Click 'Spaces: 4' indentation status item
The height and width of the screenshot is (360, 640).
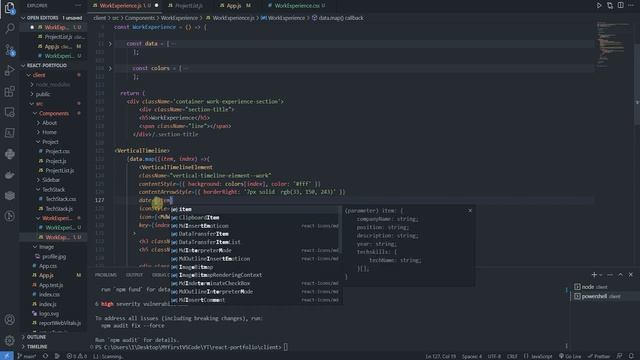pos(471,356)
